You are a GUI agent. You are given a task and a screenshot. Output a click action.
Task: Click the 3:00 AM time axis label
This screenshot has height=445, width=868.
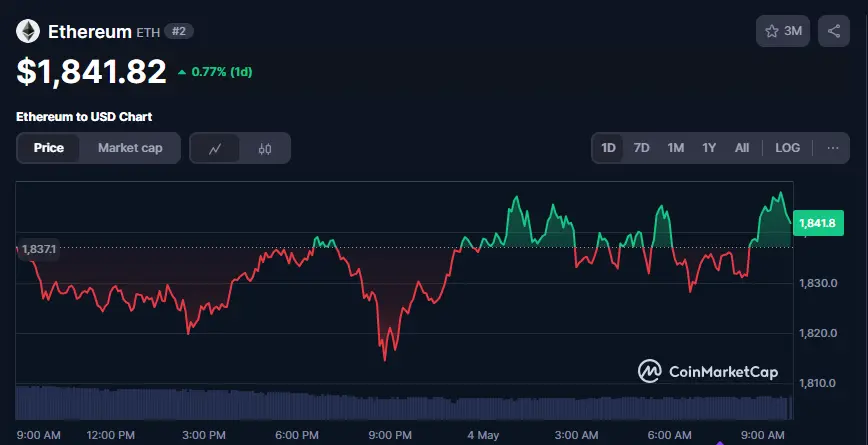[576, 435]
